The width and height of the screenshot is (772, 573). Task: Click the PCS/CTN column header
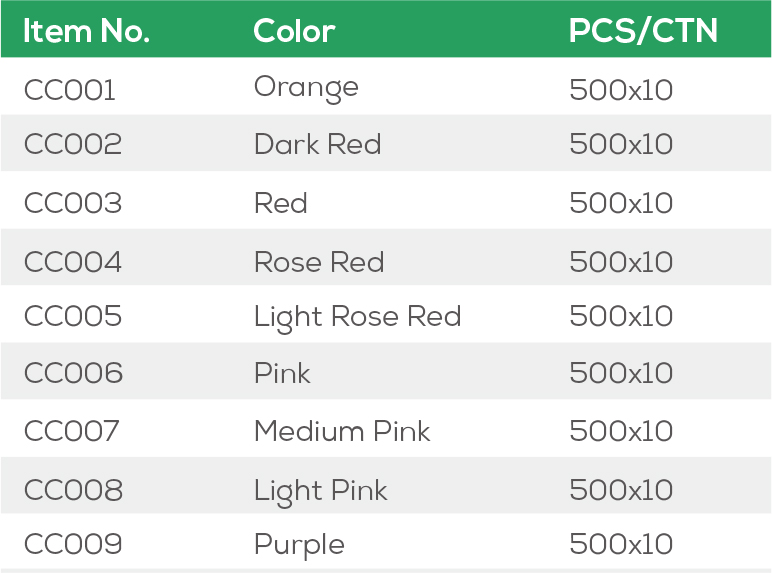(x=643, y=31)
